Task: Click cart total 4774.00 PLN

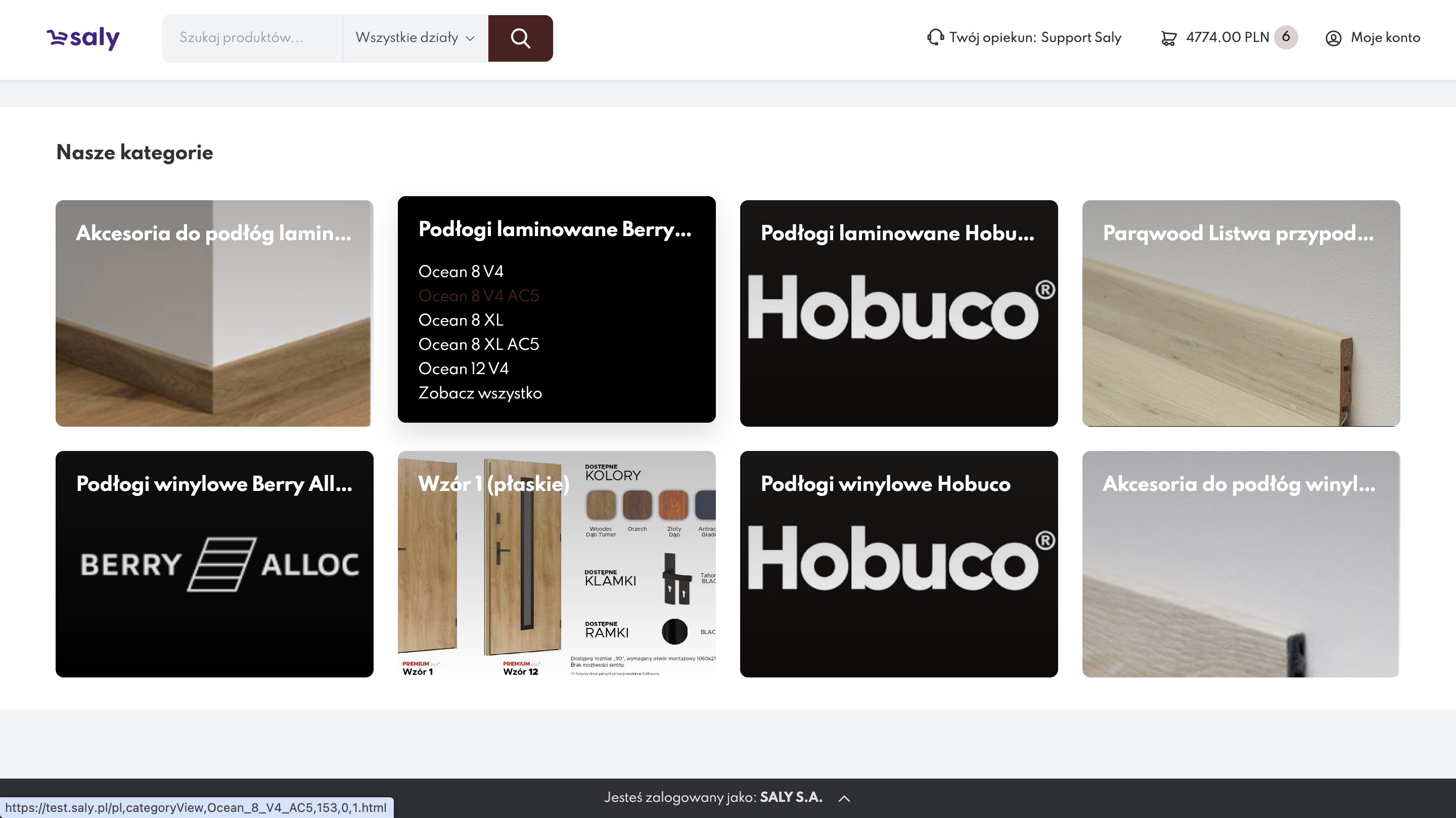Action: (x=1227, y=37)
